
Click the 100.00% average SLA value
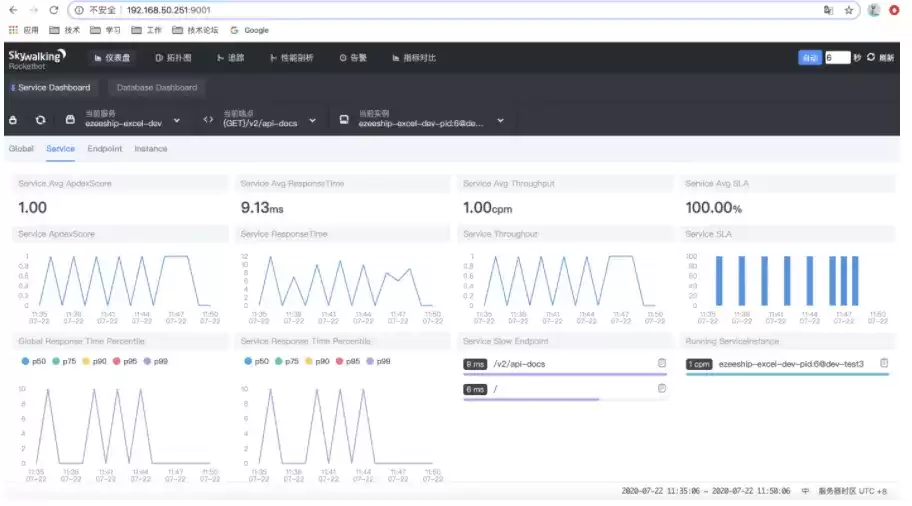pyautogui.click(x=714, y=208)
